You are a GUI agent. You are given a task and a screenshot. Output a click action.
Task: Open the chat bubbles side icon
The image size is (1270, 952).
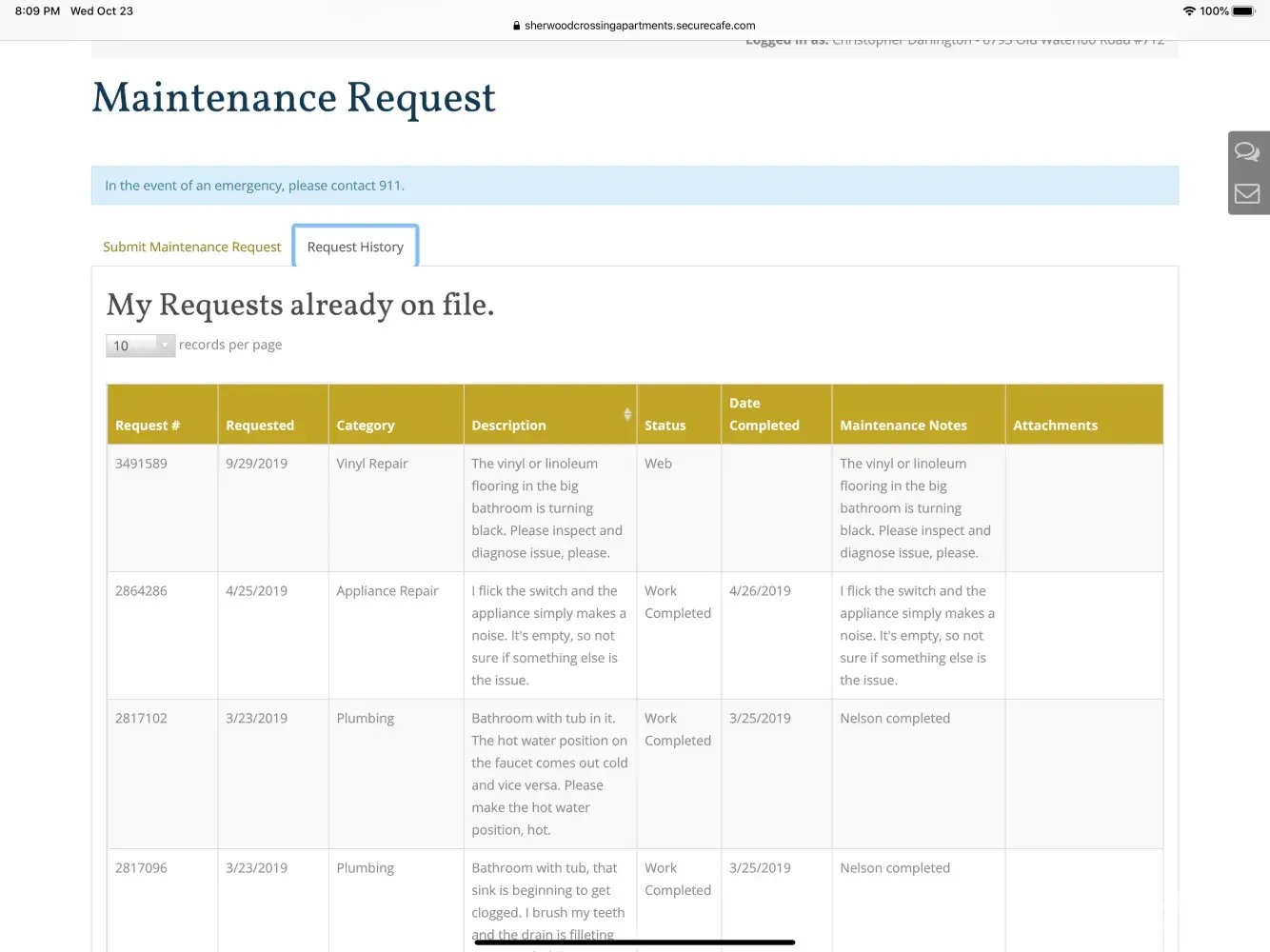pyautogui.click(x=1247, y=151)
